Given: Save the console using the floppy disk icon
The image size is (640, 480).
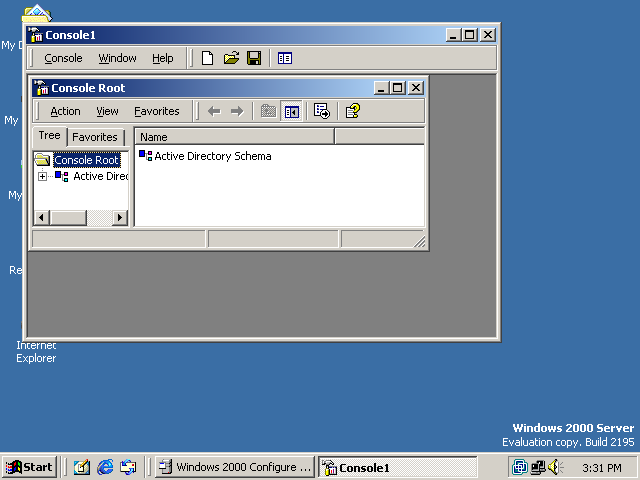Looking at the screenshot, I should click(x=254, y=58).
